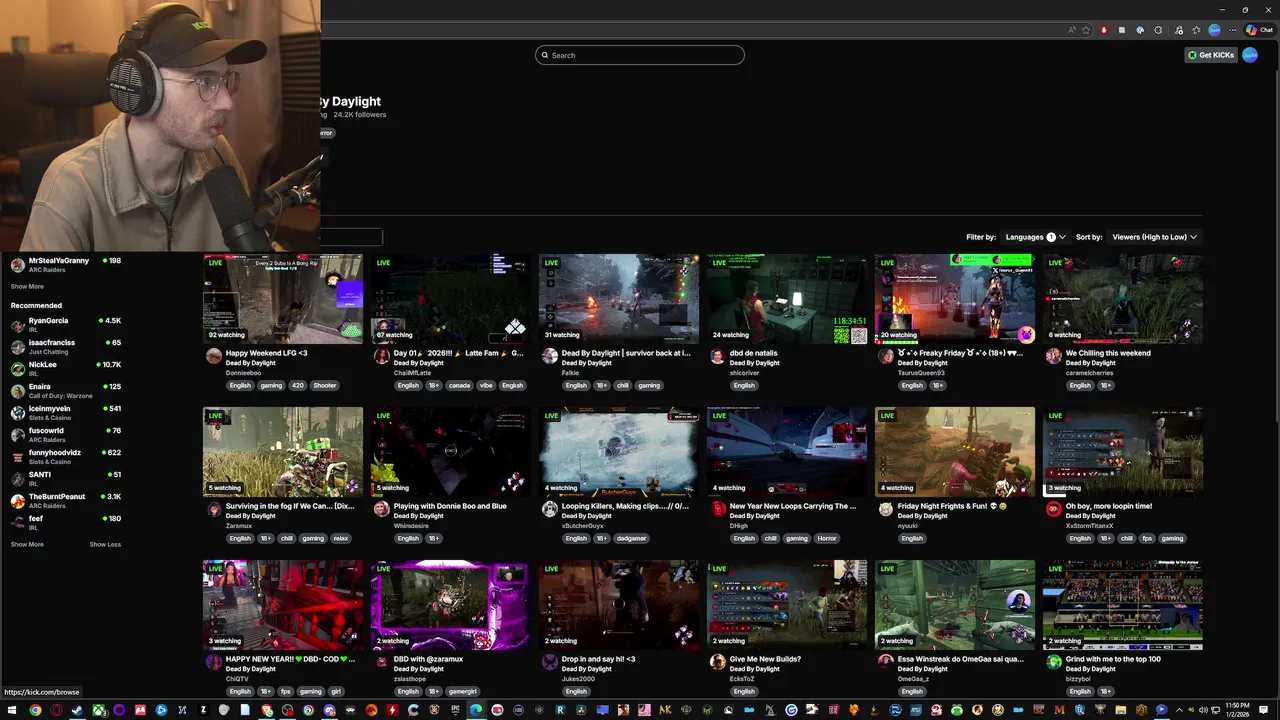Click the Horror tag under DHigh stream

coord(826,538)
